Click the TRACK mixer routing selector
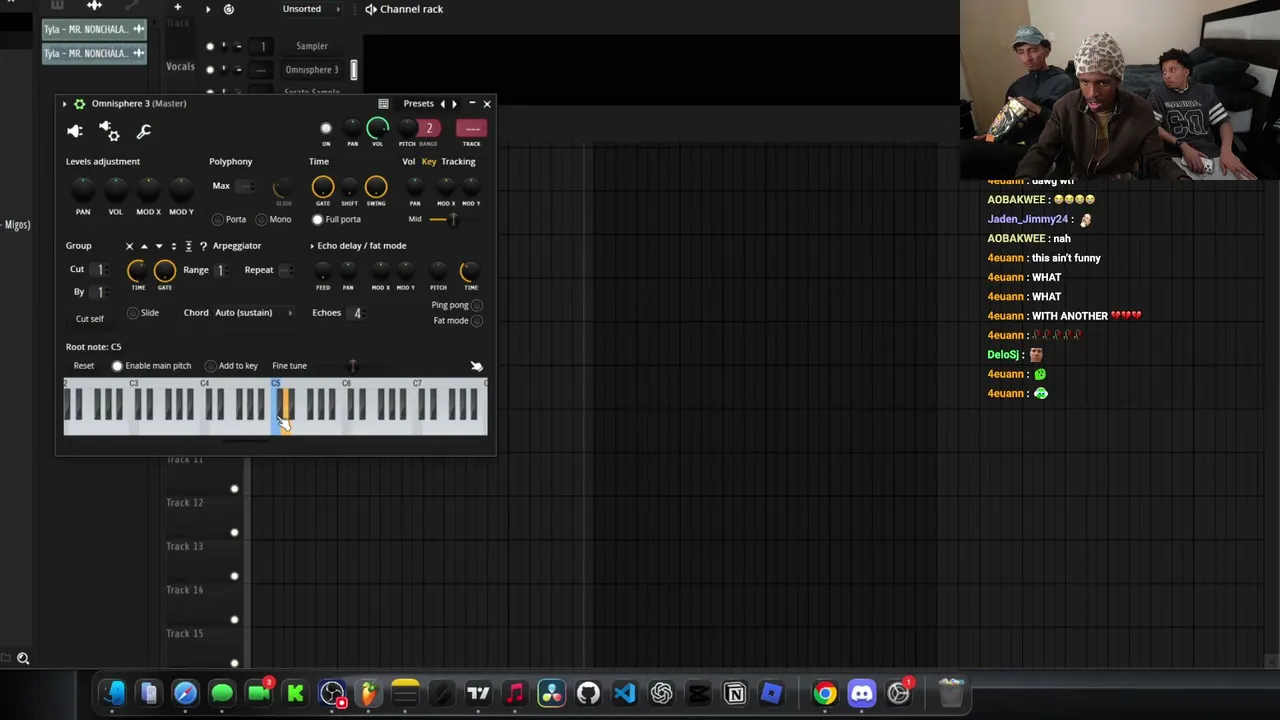Viewport: 1280px width, 720px height. [471, 129]
